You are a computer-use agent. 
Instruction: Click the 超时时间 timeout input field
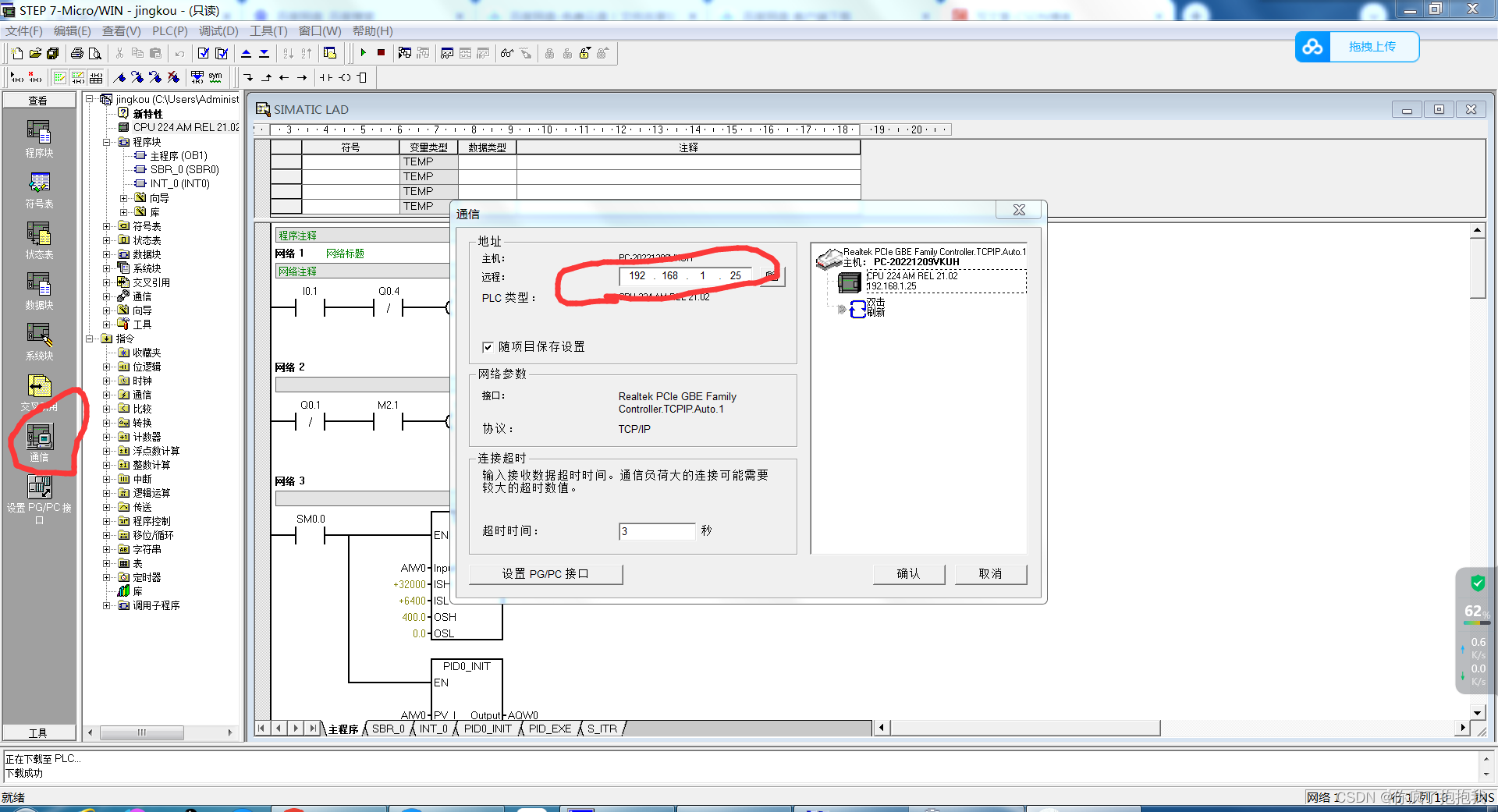coord(657,531)
